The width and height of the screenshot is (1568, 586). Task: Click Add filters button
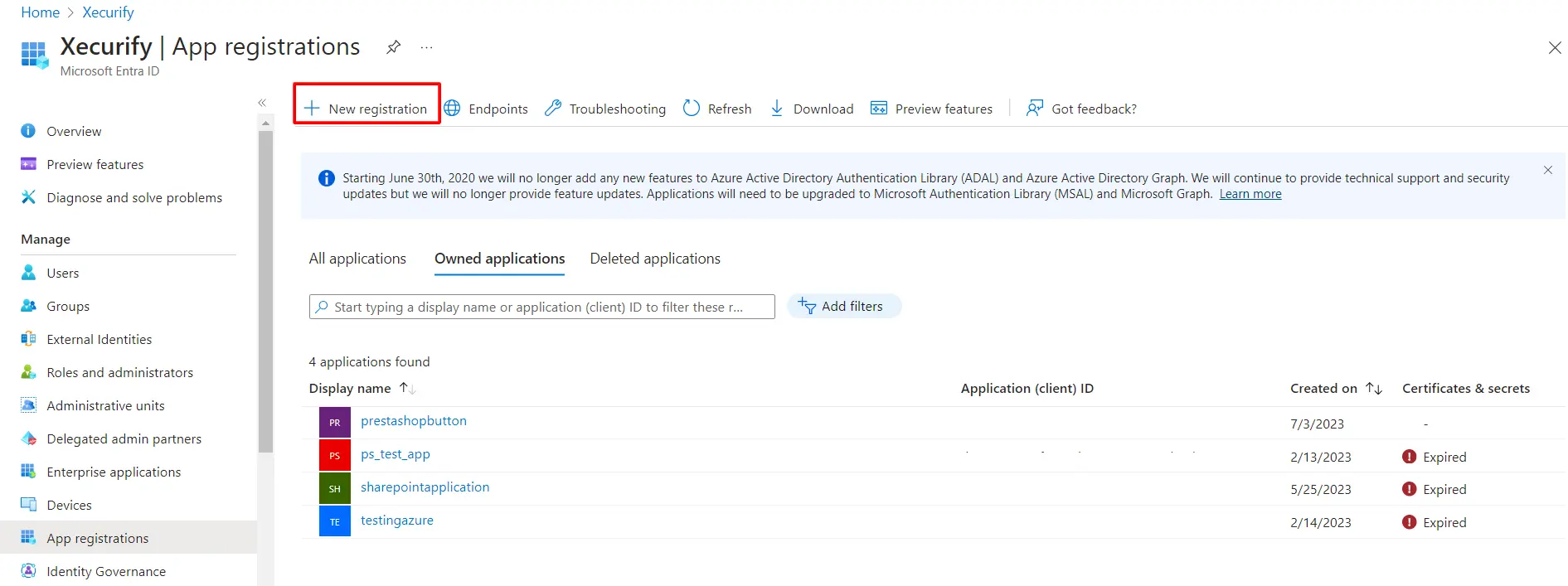pyautogui.click(x=844, y=307)
